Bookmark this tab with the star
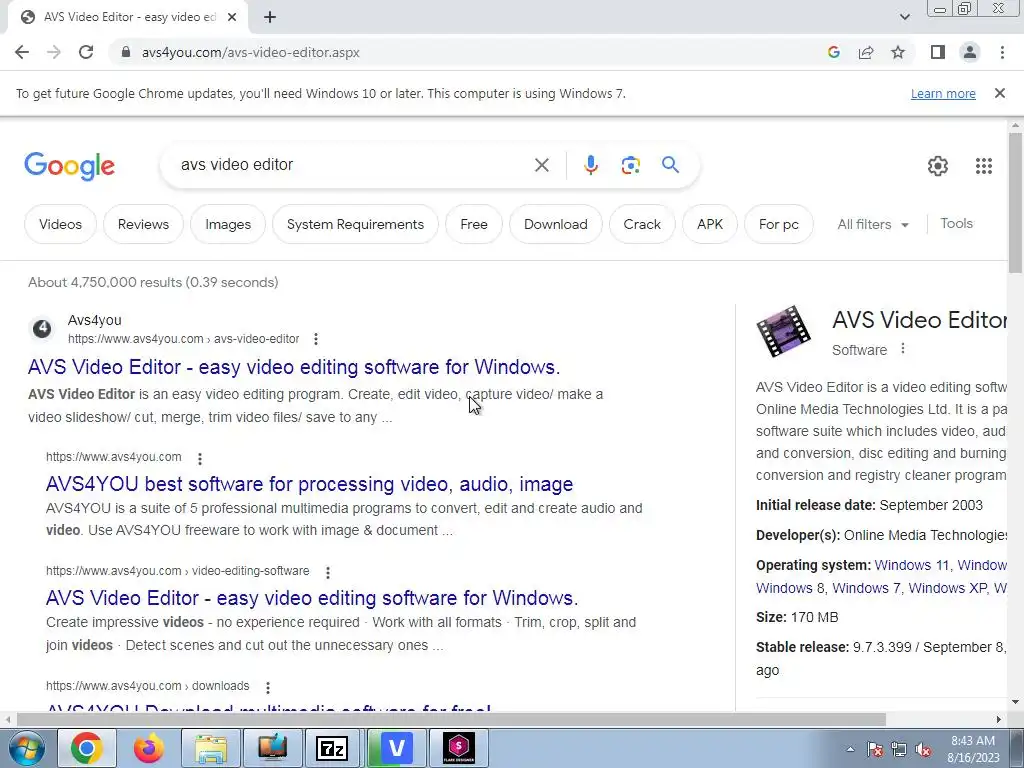The height and width of the screenshot is (768, 1024). coord(898,52)
